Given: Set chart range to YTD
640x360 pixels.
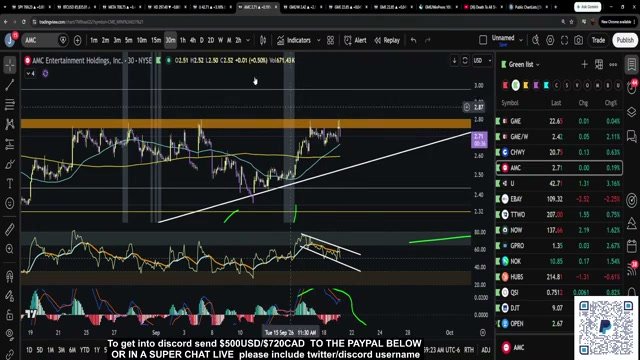Looking at the screenshot, I should click(x=84, y=350).
